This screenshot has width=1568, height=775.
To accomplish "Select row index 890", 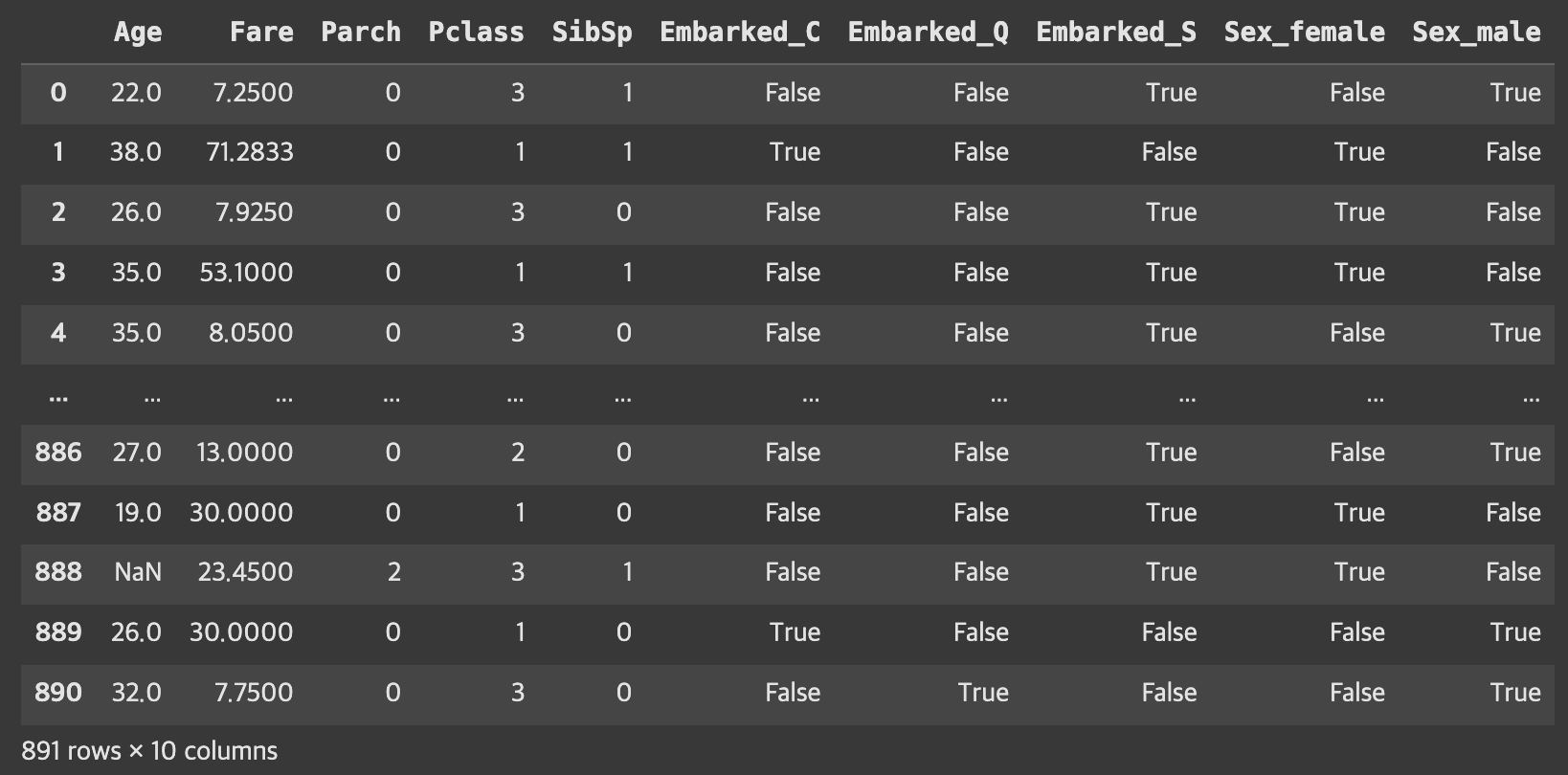I will pyautogui.click(x=58, y=692).
